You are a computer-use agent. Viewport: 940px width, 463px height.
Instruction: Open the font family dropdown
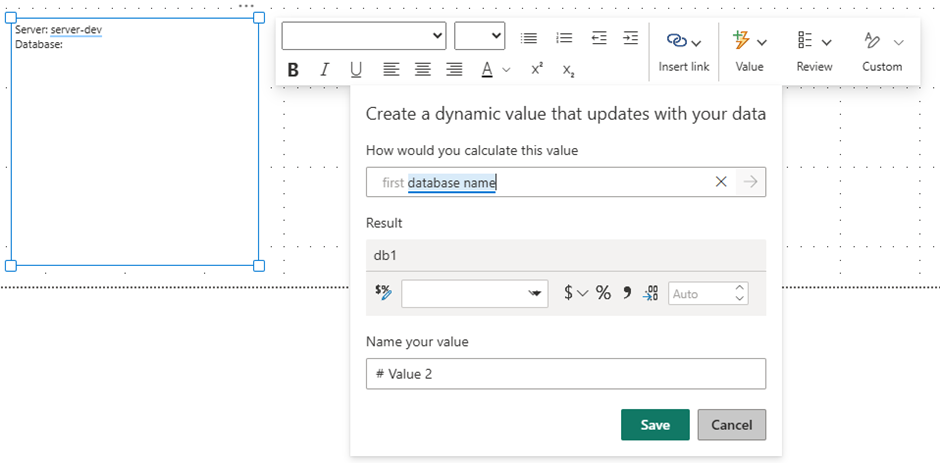tap(364, 36)
